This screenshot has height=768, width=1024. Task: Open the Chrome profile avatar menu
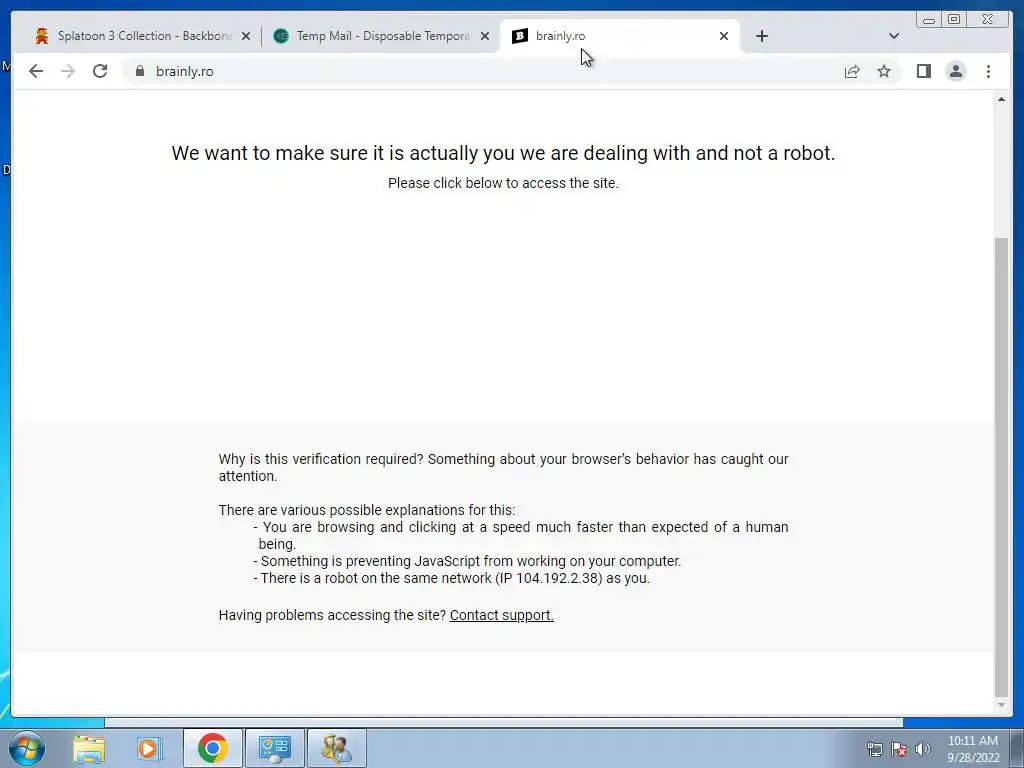pos(956,71)
